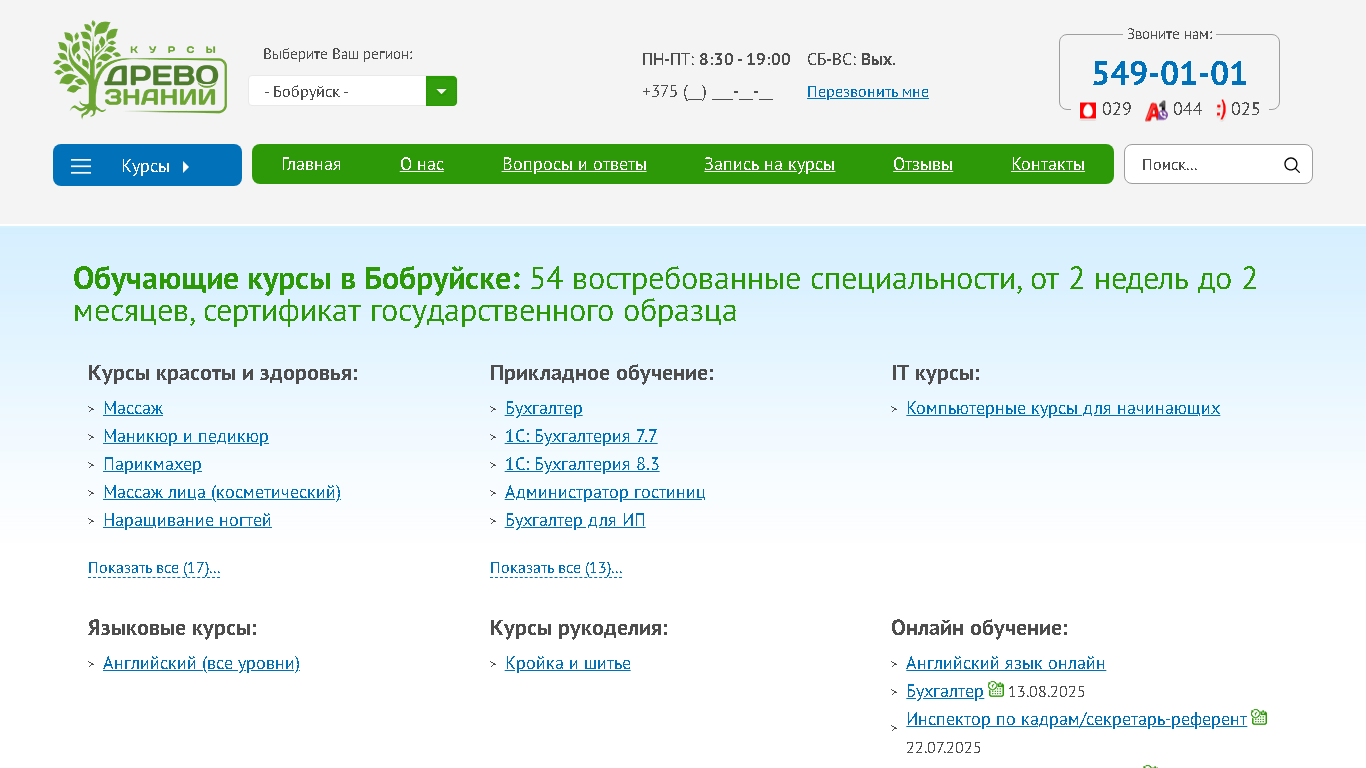Open 'Наращивание ногтей' course link
This screenshot has width=1366, height=768.
(187, 520)
